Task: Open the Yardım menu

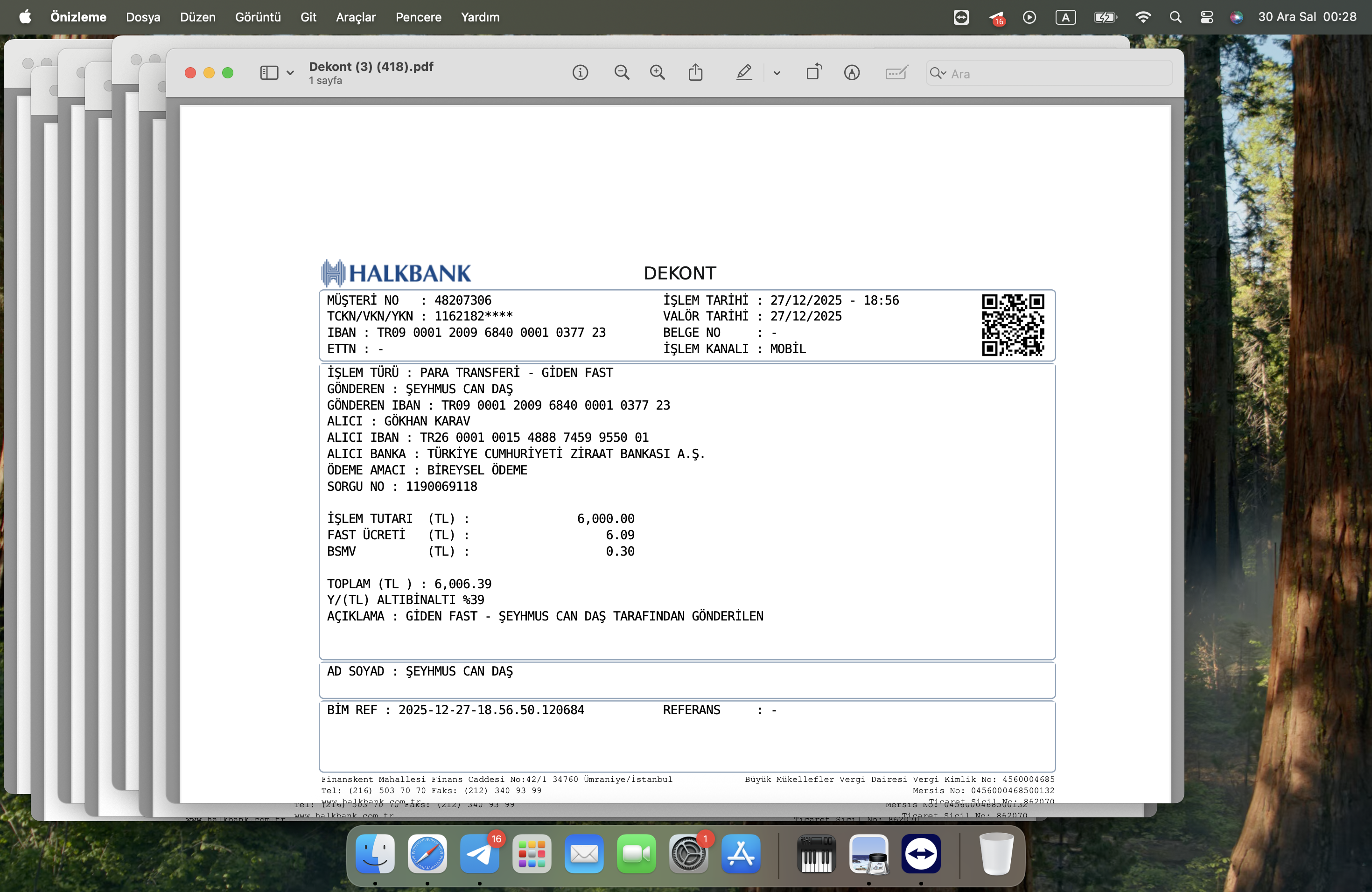Action: 480,17
